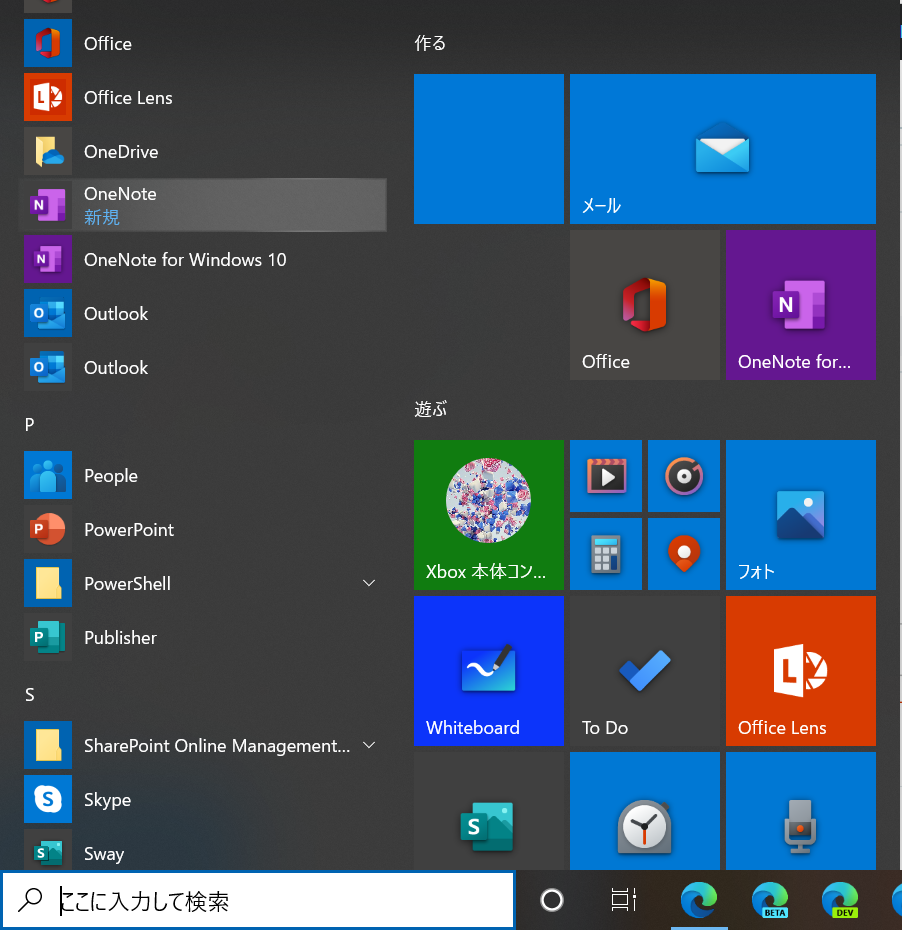Image resolution: width=902 pixels, height=930 pixels.
Task: Click the blank blue tile in 作る
Action: point(489,149)
